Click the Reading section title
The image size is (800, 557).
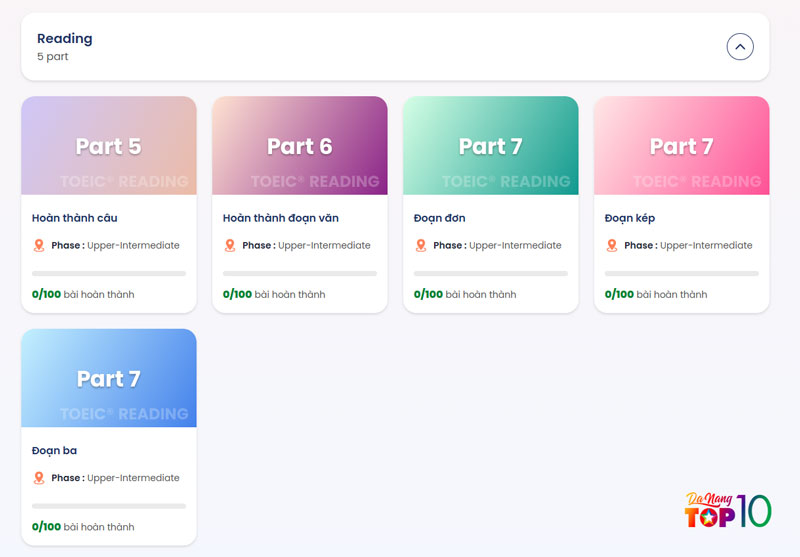[65, 39]
